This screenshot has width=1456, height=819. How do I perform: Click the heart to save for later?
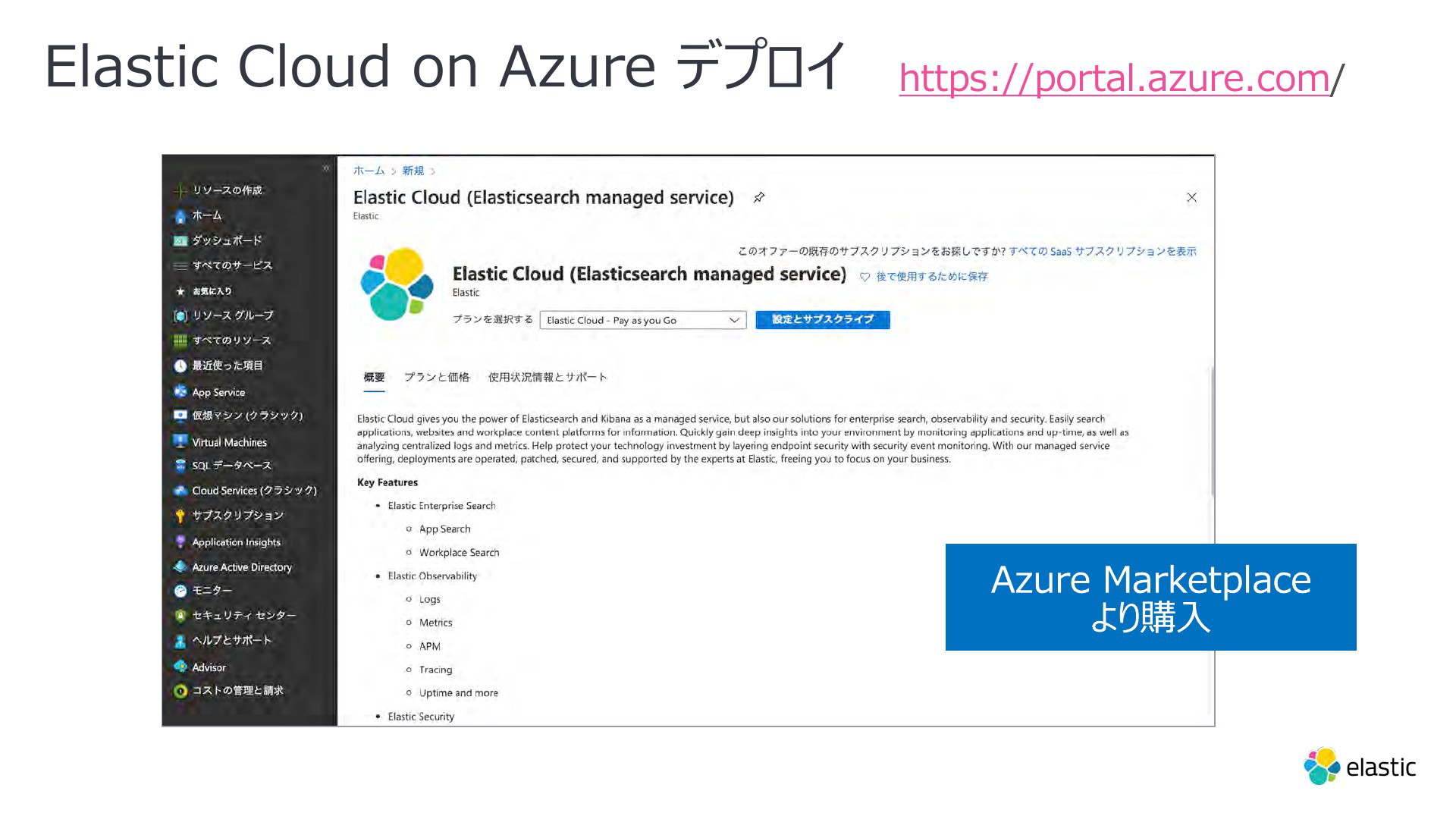click(x=864, y=278)
